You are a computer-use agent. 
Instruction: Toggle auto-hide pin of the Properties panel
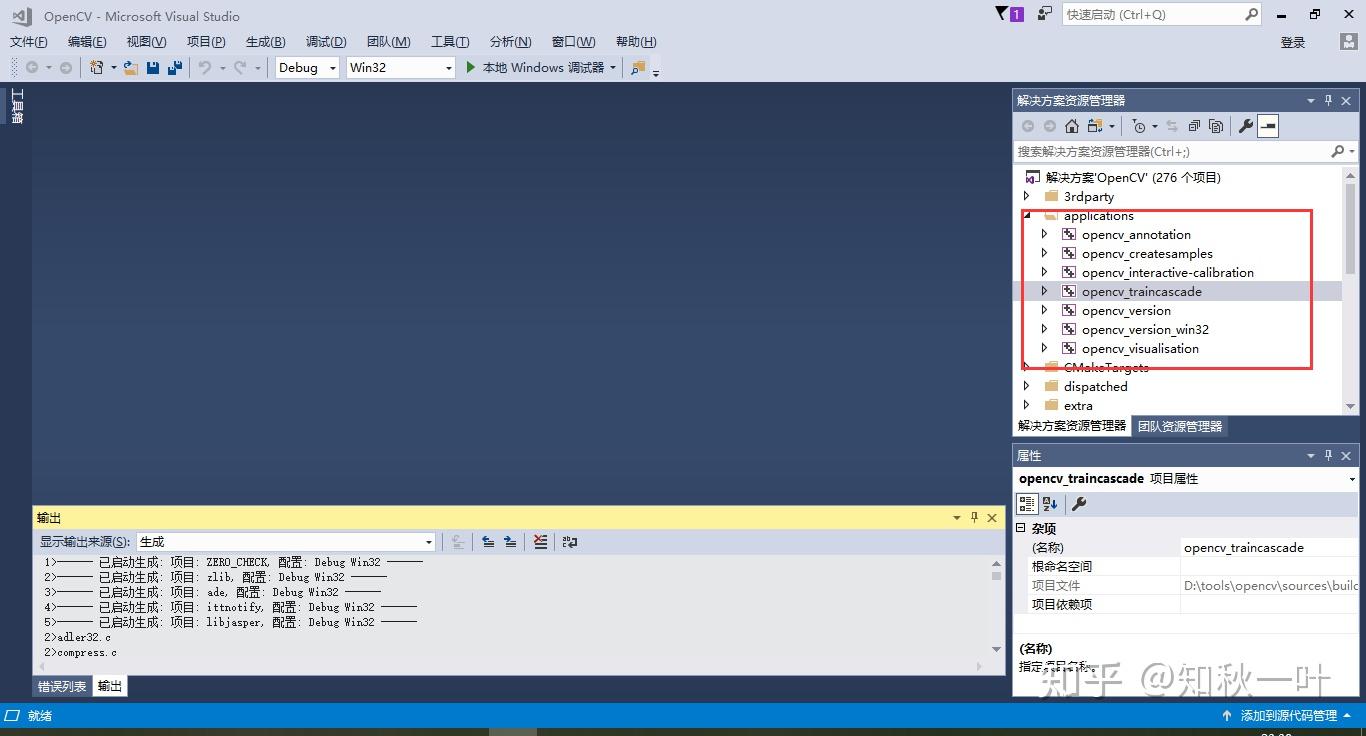click(x=1328, y=455)
